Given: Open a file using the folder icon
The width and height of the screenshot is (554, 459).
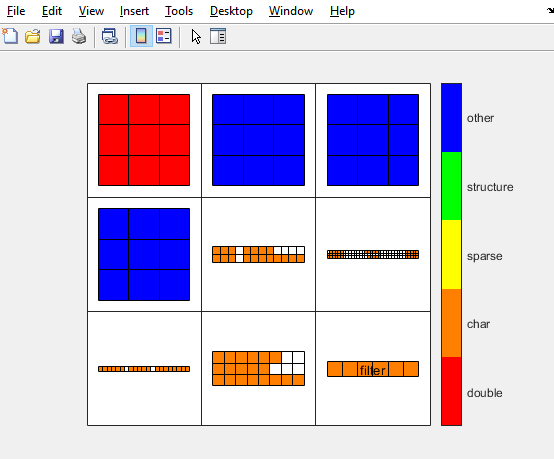Looking at the screenshot, I should (x=33, y=36).
